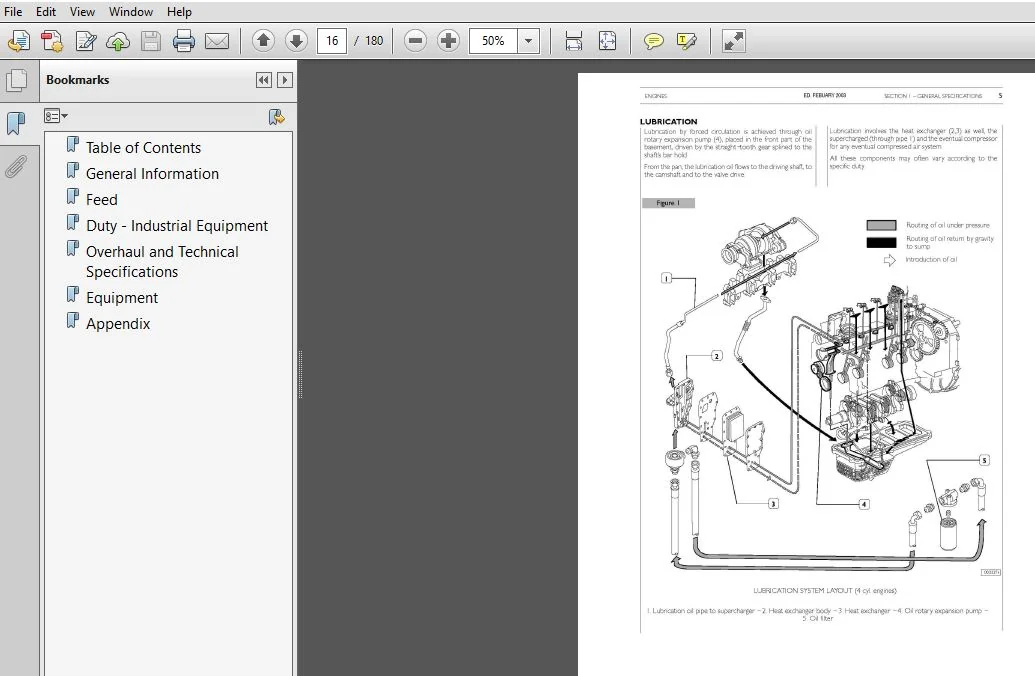Open Overhaul and Technical Specifications bookmark
Screen dimensions: 1035x676
pyautogui.click(x=162, y=261)
